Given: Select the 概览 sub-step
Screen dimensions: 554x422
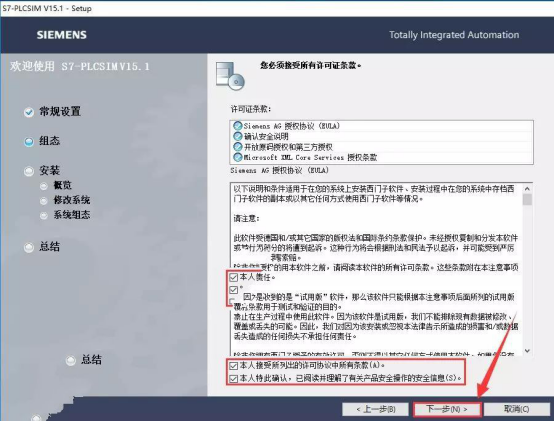Looking at the screenshot, I should click(63, 185).
